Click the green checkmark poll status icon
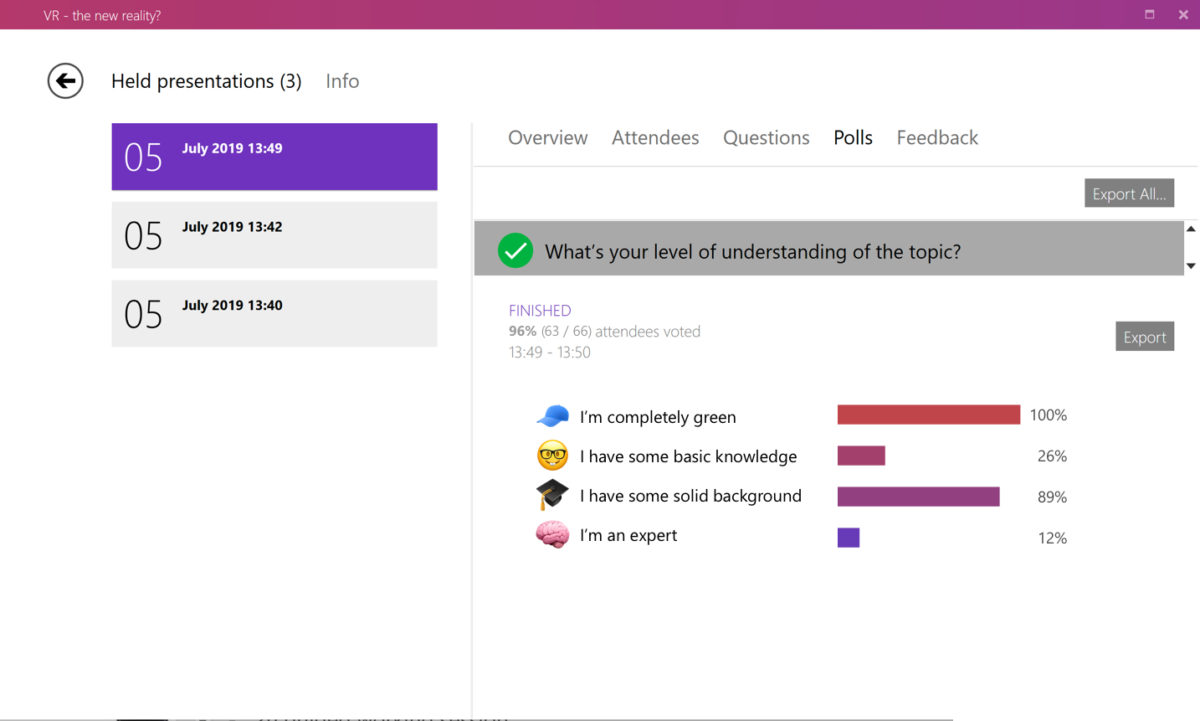 [x=514, y=251]
